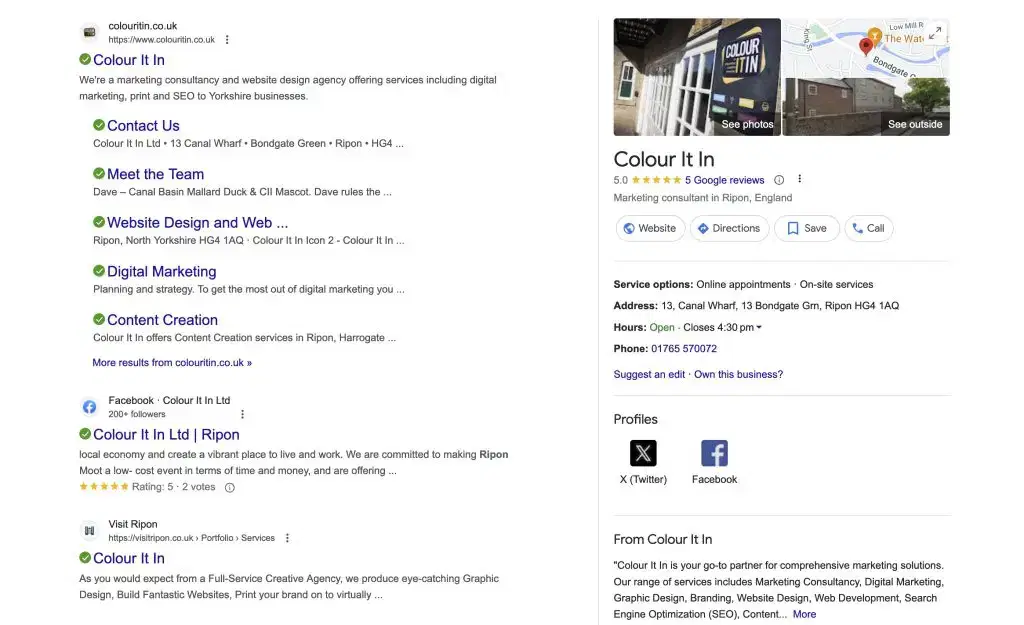
Task: Expand the opening hours dropdown
Action: (759, 328)
